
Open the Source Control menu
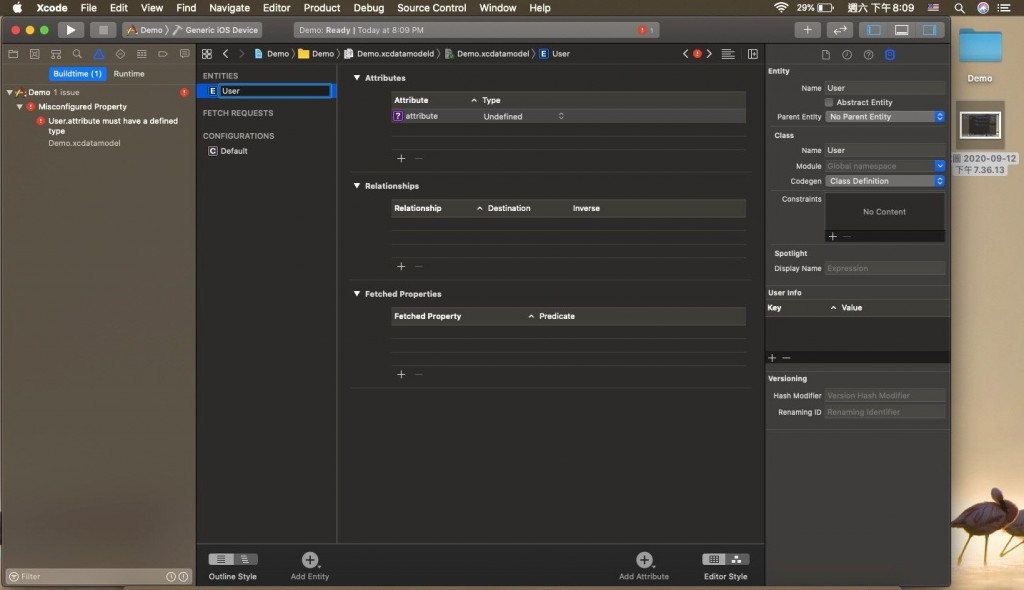[431, 8]
